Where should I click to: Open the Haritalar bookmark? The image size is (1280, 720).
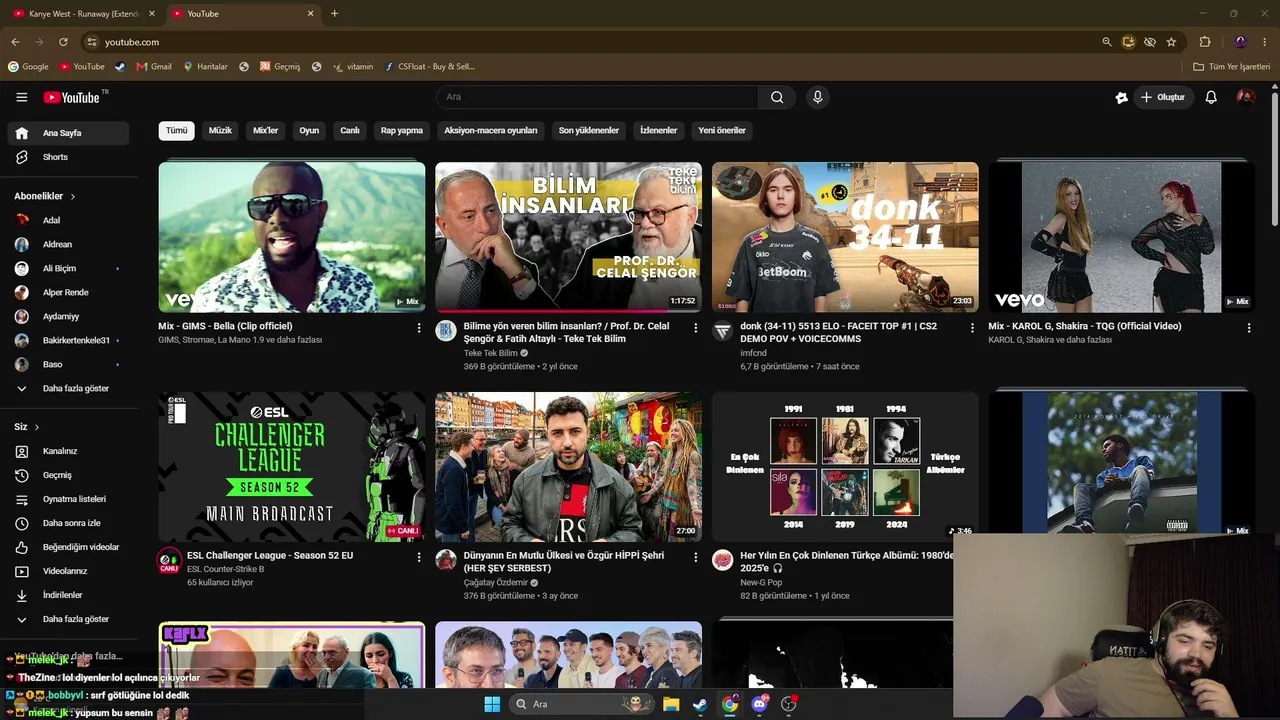pyautogui.click(x=205, y=67)
